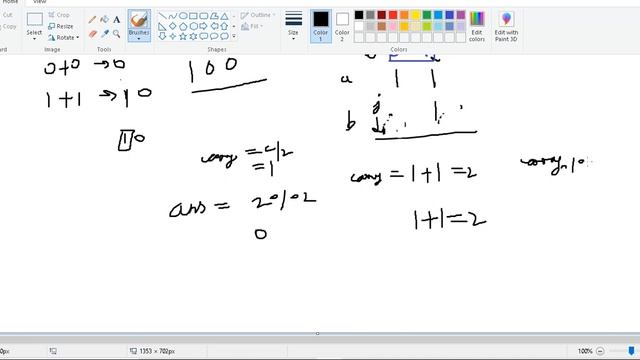Viewport: 640px width, 360px height.
Task: Select the Oval shape
Action: [x=183, y=16]
